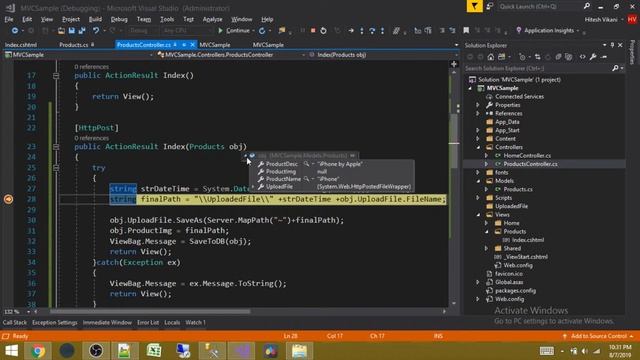
Task: Switch to the Products.cs editor tab
Action: click(x=73, y=45)
